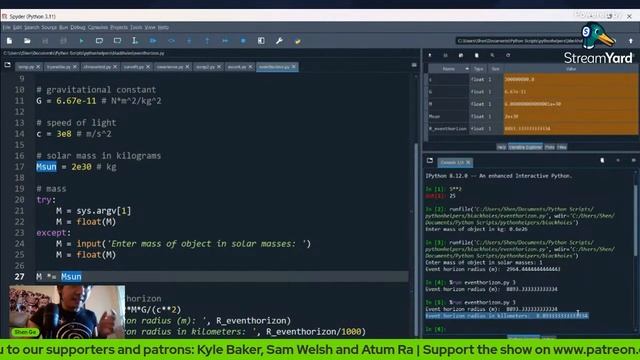Screen dimensions: 640x360
Task: Click Save data as icon in Variable Explorer
Action: (461, 55)
